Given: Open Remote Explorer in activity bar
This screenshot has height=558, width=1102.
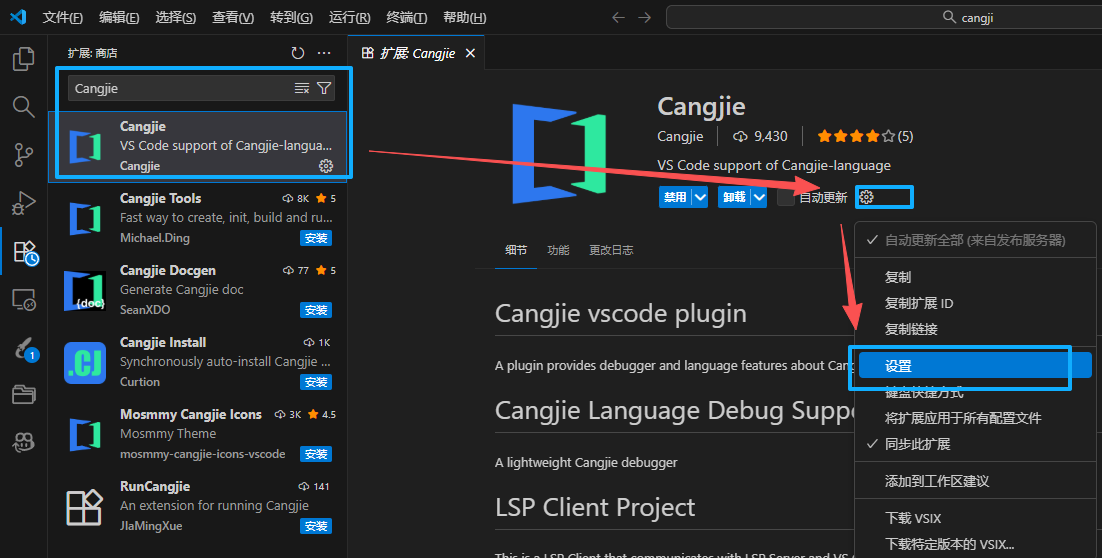Looking at the screenshot, I should point(23,300).
